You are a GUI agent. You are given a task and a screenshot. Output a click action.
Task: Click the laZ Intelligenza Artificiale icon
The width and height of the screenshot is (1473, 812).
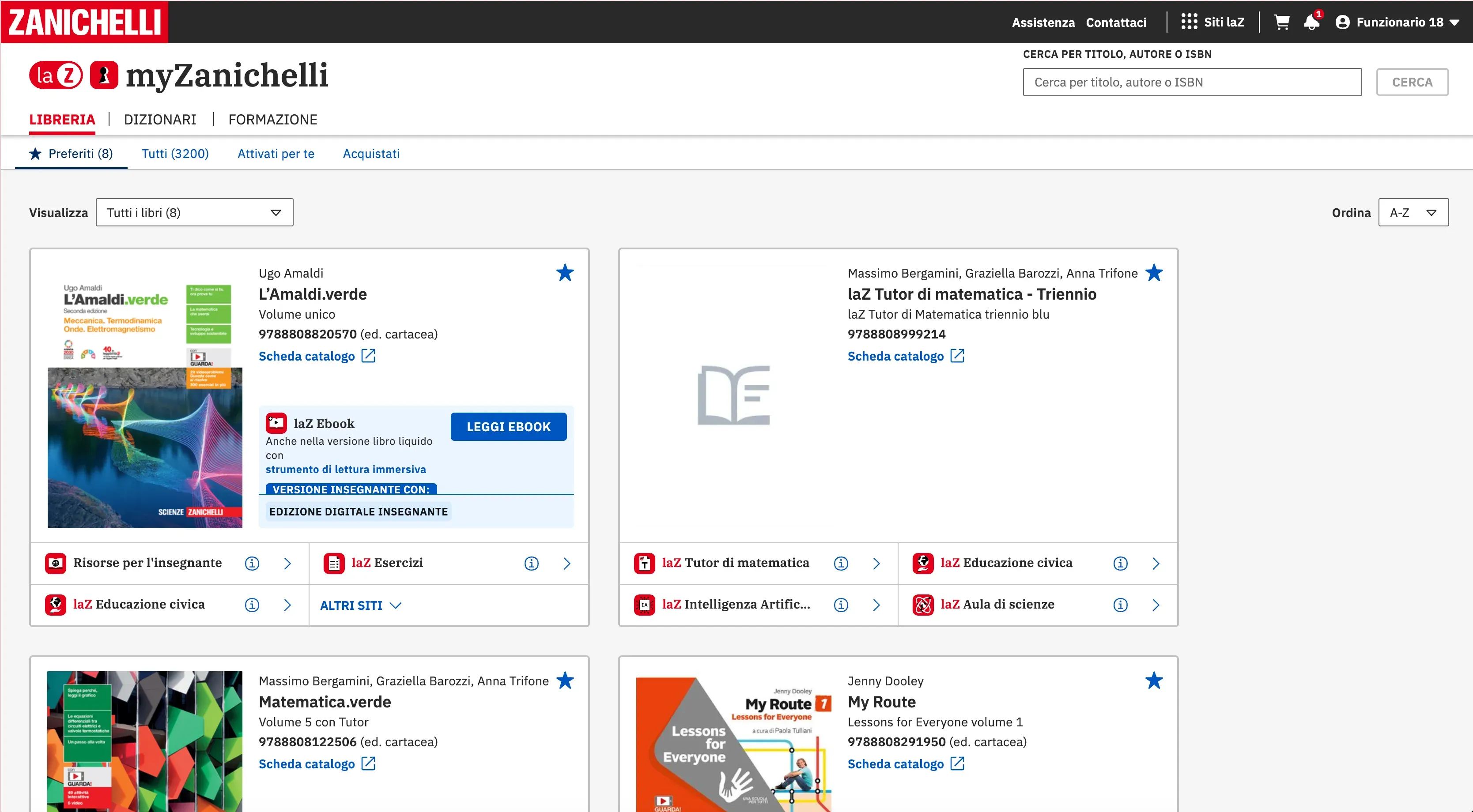(x=645, y=605)
